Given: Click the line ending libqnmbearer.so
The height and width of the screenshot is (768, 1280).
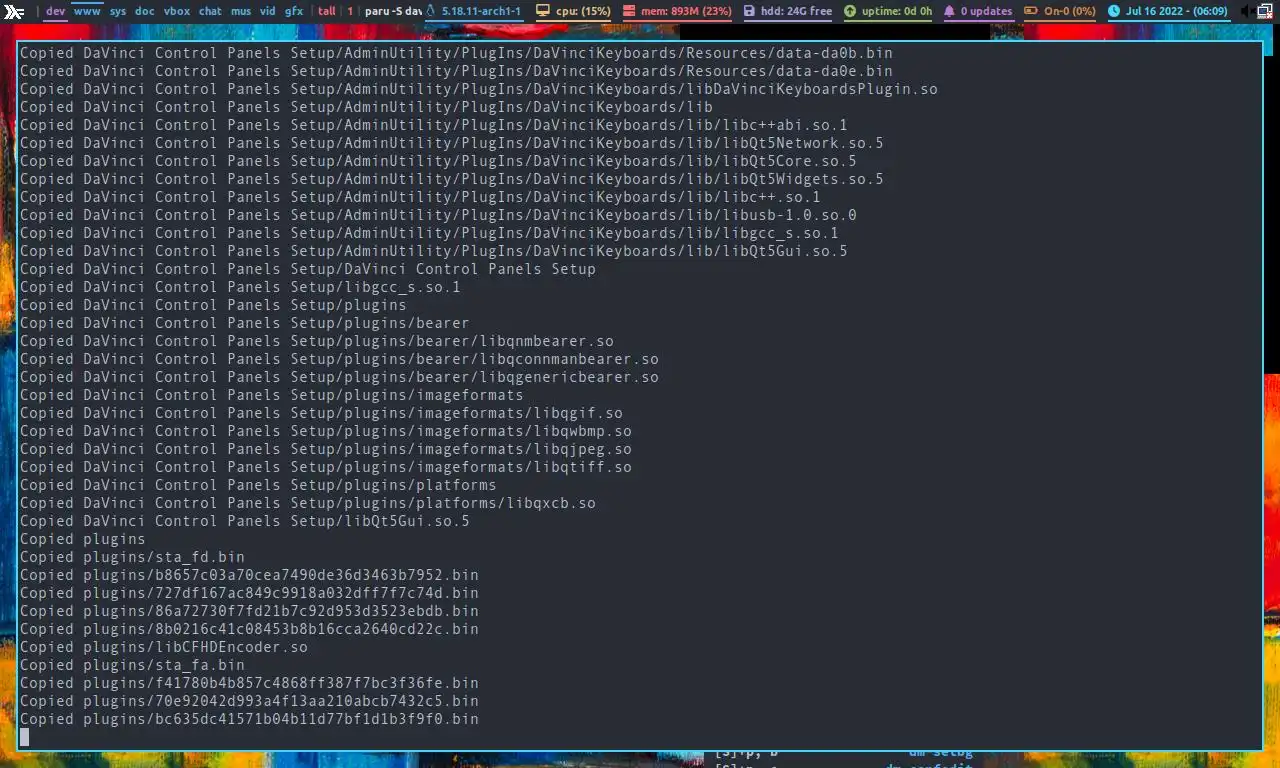Looking at the screenshot, I should click(317, 341).
